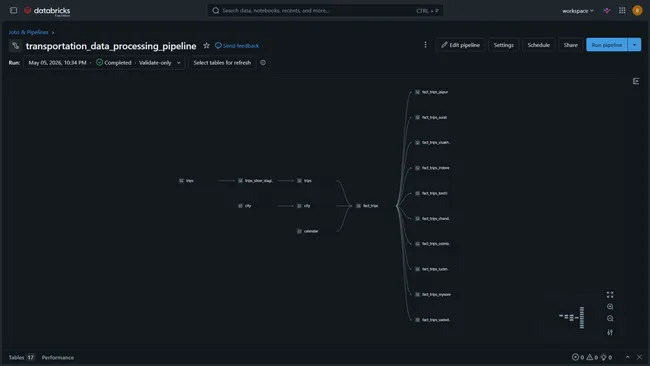This screenshot has height=366, width=650.
Task: Open the Databricks Assistant sparkle icon
Action: point(607,11)
